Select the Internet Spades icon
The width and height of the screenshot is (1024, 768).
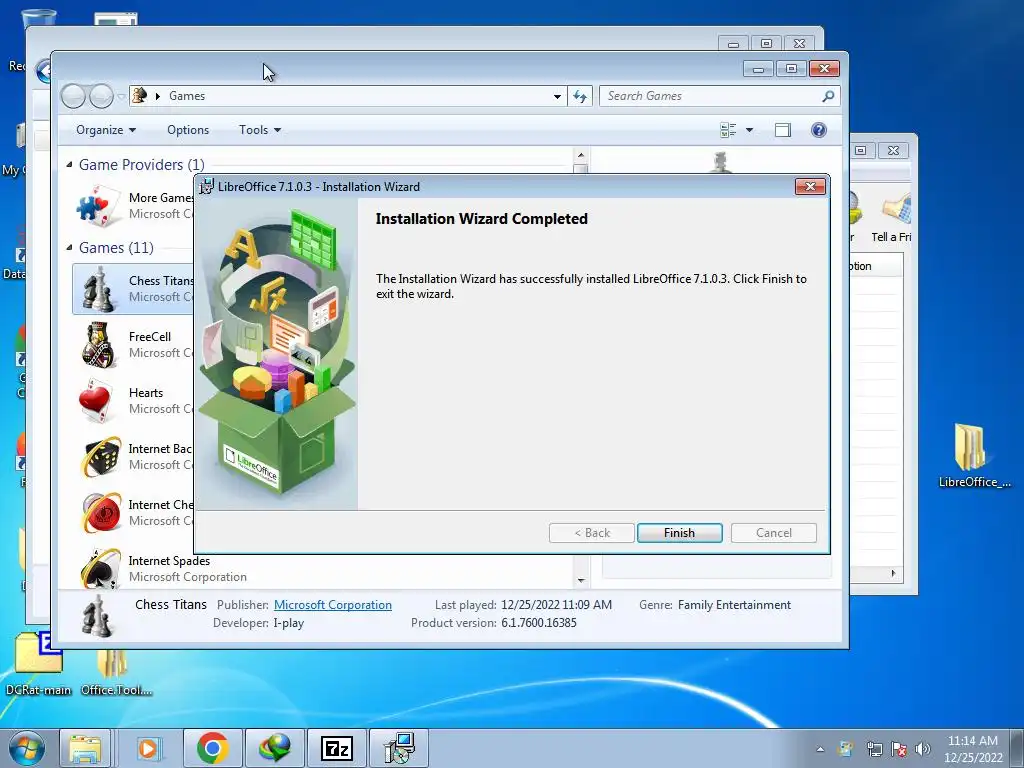point(101,568)
